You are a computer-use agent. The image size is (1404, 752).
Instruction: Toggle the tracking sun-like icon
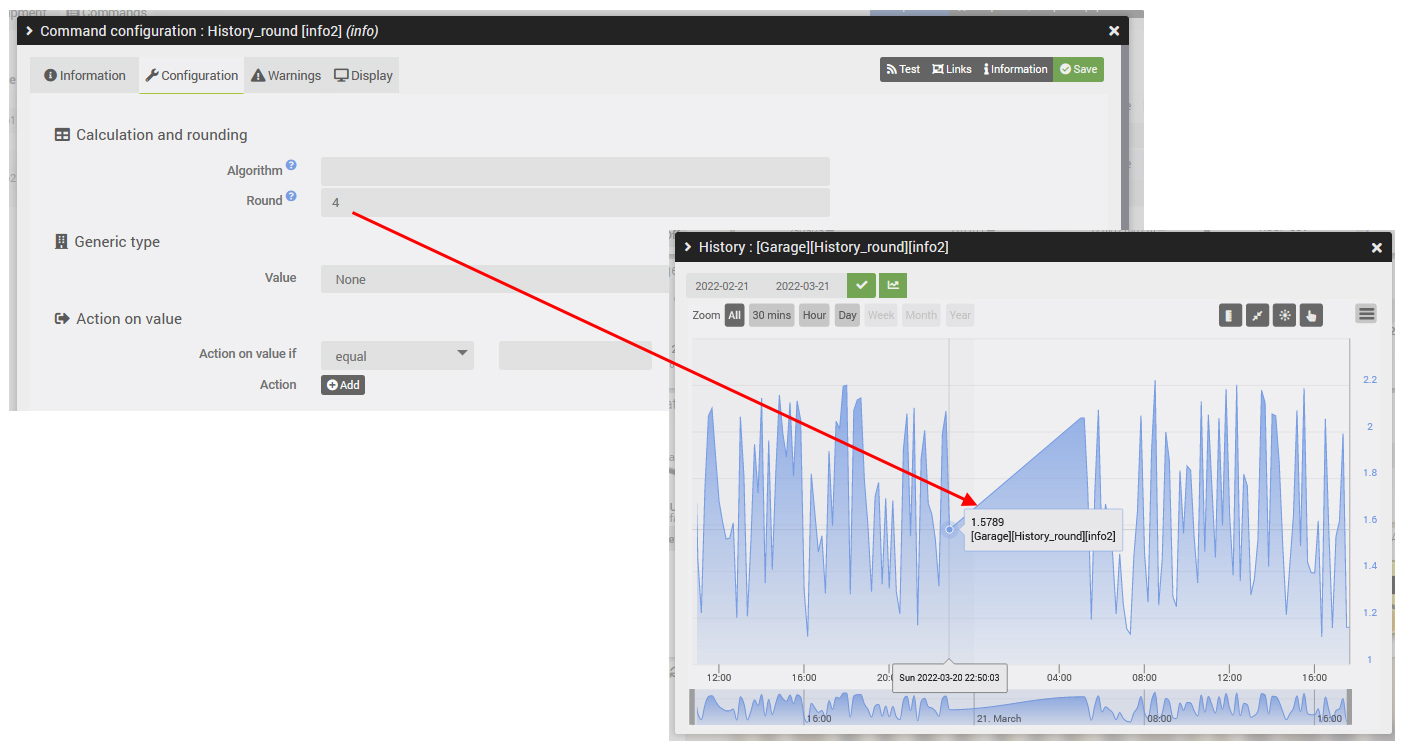(x=1285, y=316)
